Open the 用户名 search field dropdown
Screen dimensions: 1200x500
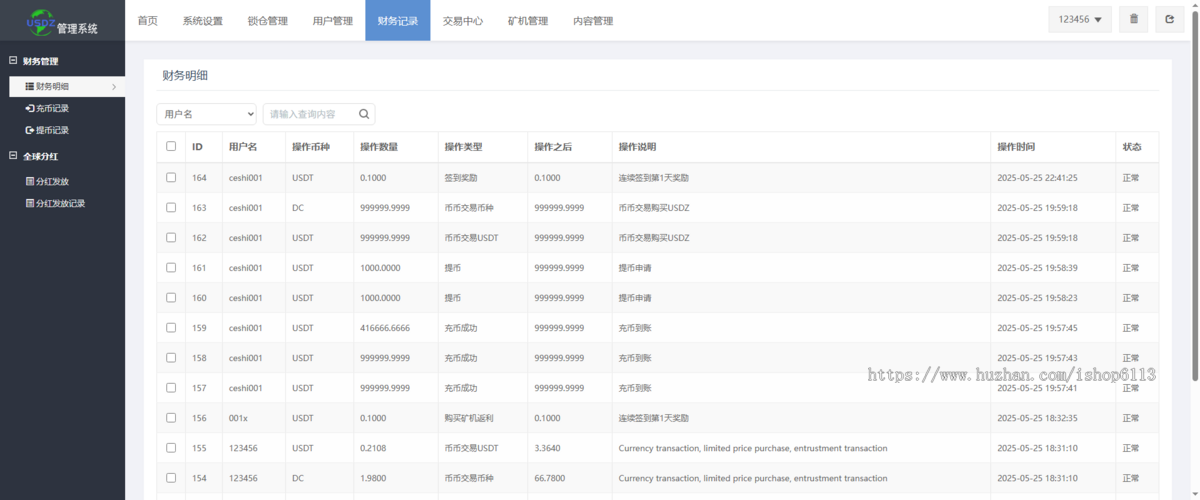[x=206, y=114]
